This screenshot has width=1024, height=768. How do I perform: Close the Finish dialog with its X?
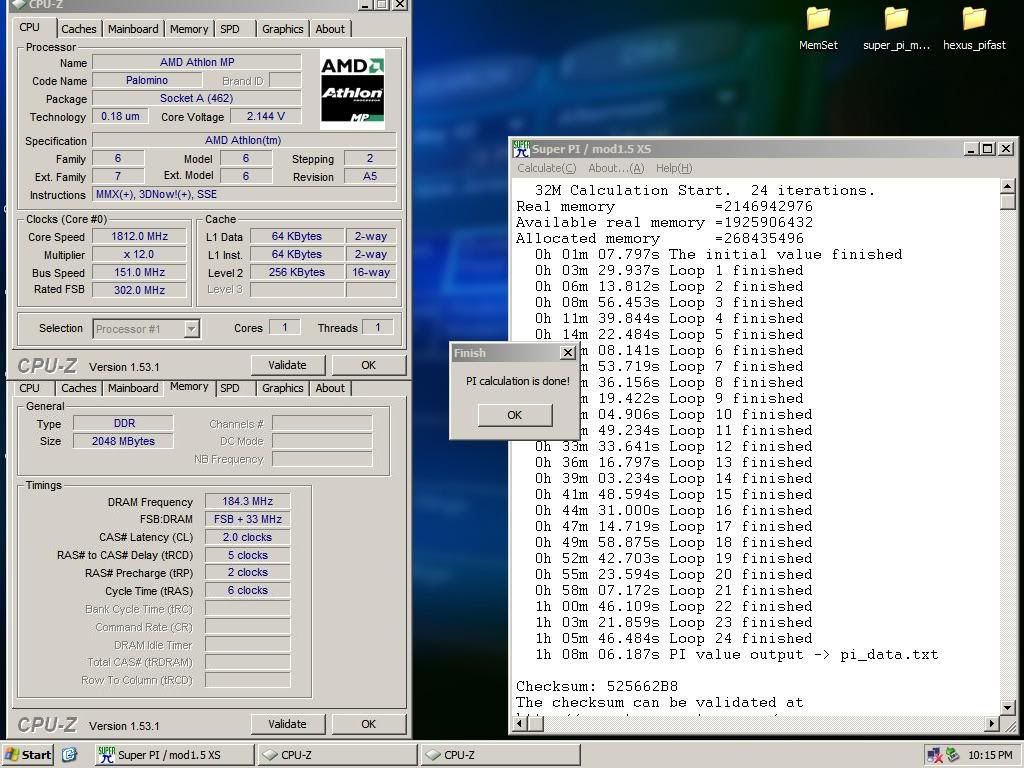pyautogui.click(x=568, y=353)
